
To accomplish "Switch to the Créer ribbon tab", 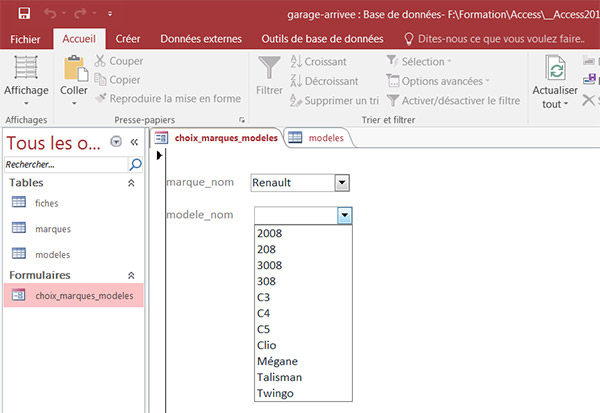I will 128,39.
